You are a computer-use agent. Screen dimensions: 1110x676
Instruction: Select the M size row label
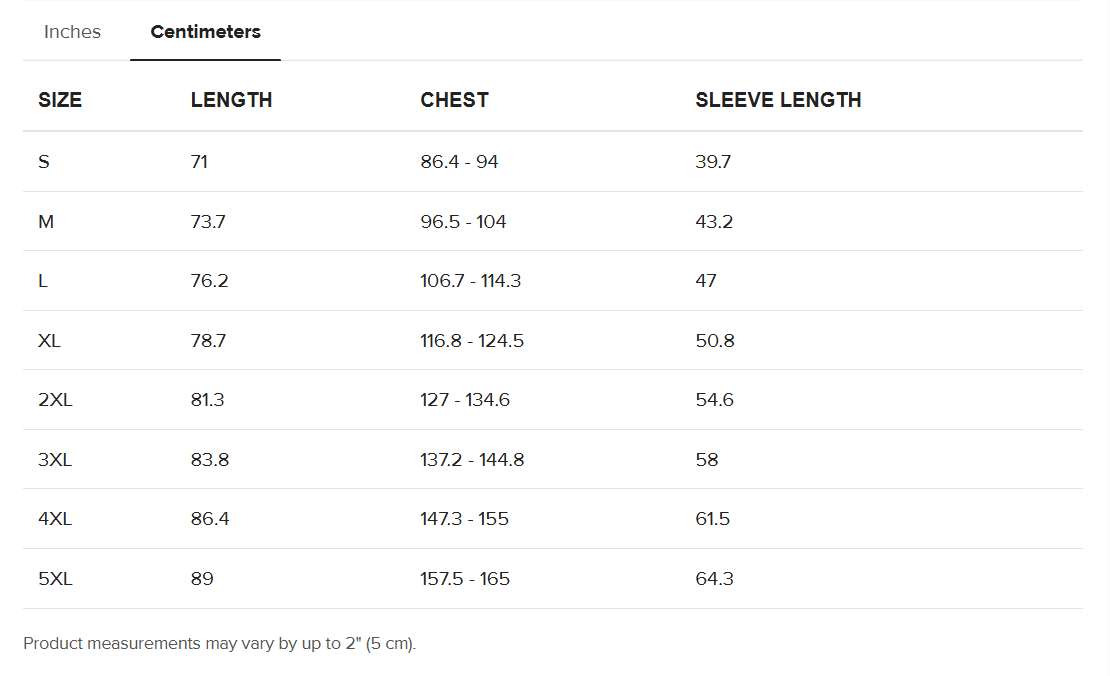coord(46,222)
